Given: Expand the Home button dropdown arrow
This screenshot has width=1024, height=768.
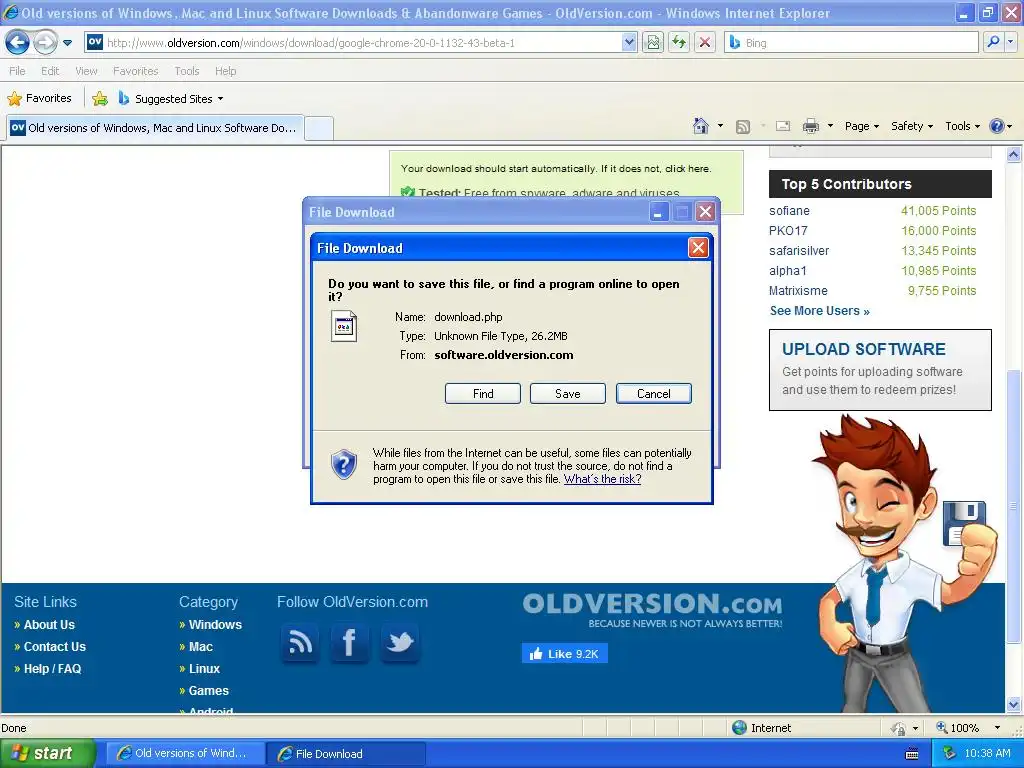Looking at the screenshot, I should [x=720, y=126].
